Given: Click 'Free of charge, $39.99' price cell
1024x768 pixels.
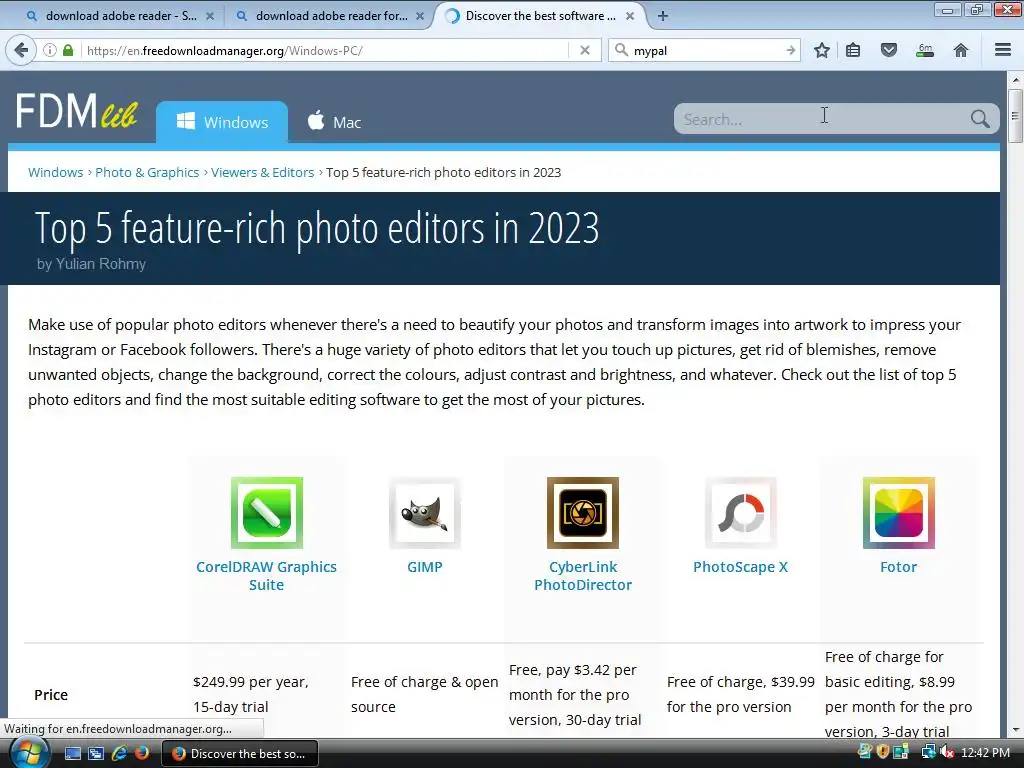Looking at the screenshot, I should 741,694.
